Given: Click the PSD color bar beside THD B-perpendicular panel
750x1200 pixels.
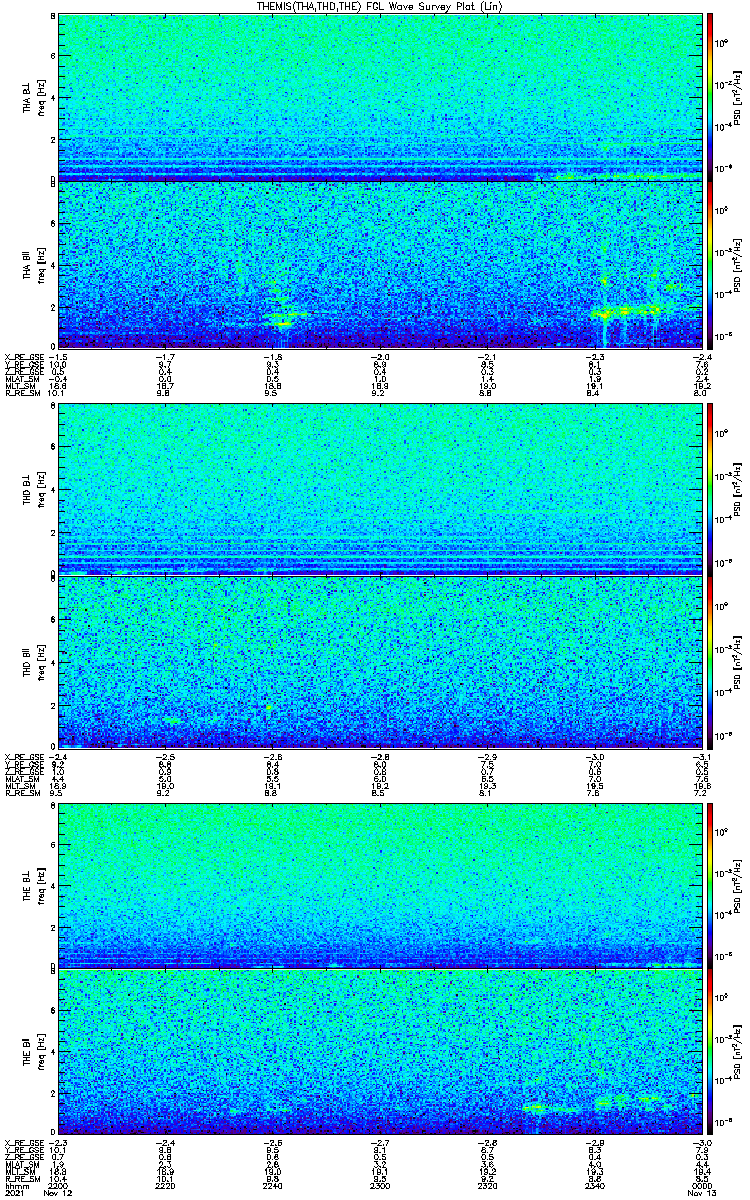Looking at the screenshot, I should (711, 489).
